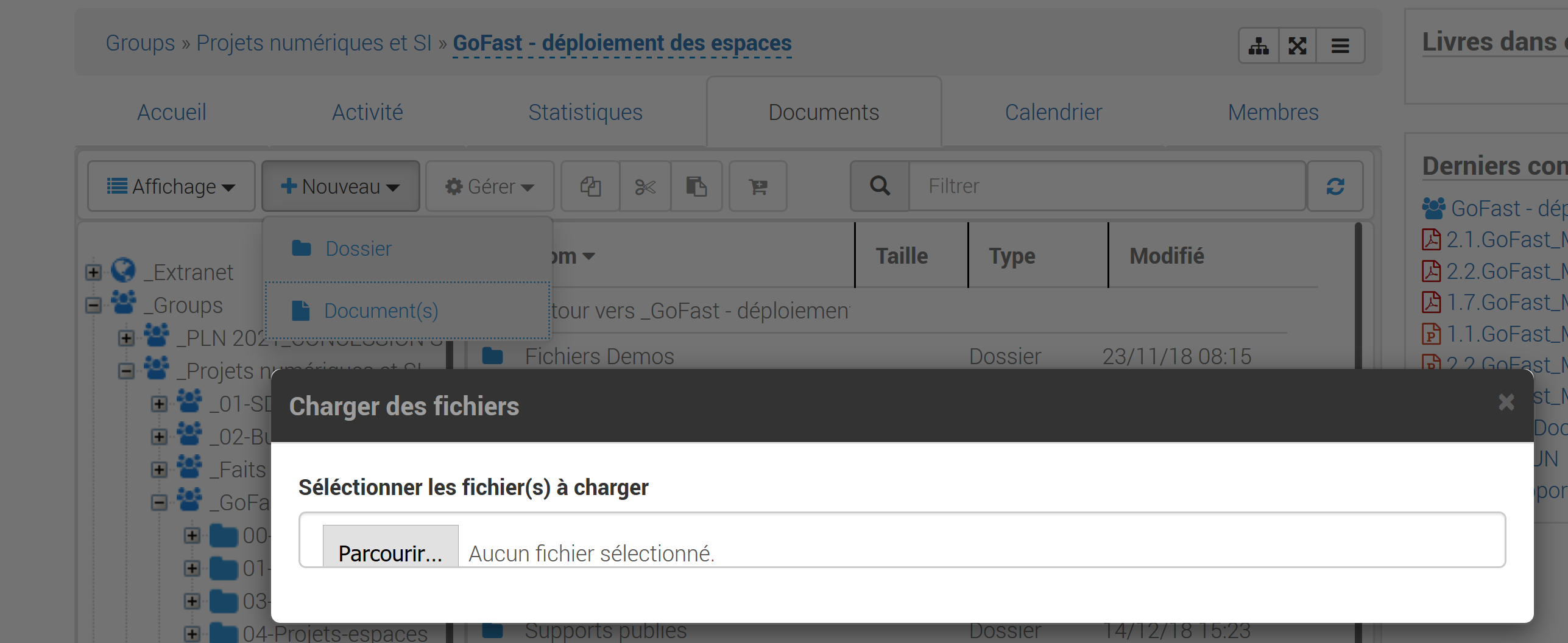Click the shopping cart icon
Image resolution: width=1568 pixels, height=643 pixels.
click(x=758, y=186)
